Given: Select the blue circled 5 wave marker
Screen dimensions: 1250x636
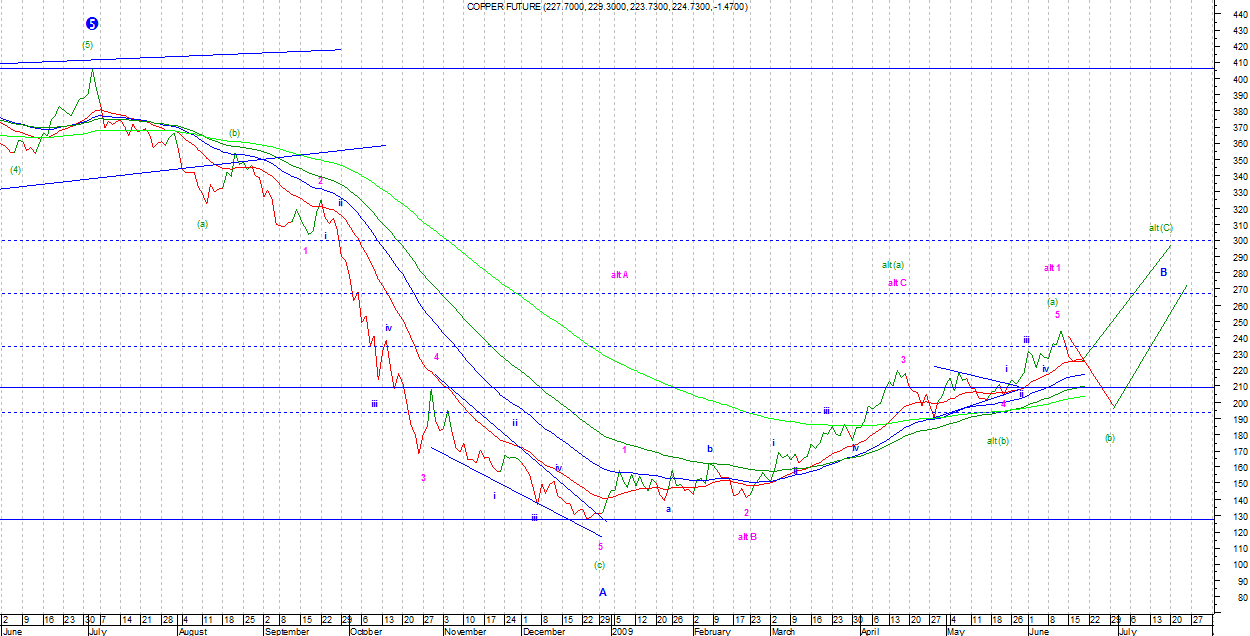Looking at the screenshot, I should 92,24.
